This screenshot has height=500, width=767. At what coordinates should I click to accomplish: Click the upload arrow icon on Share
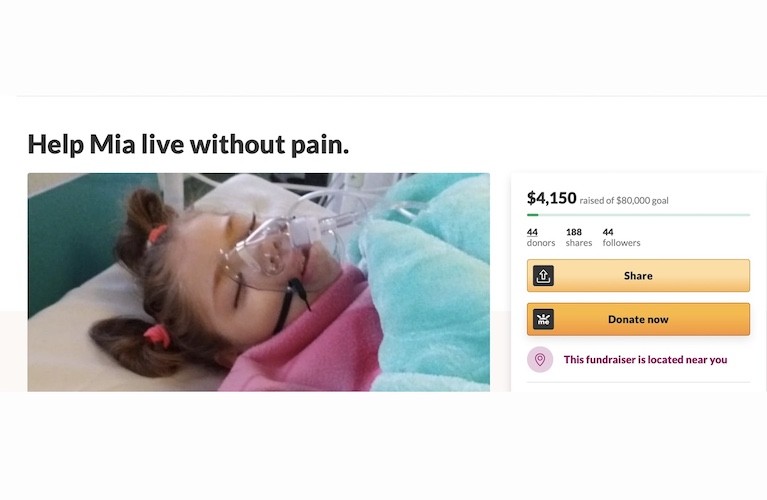tap(543, 276)
